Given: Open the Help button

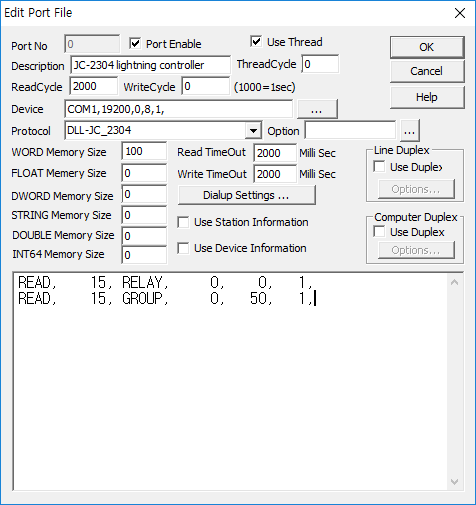Looking at the screenshot, I should click(x=427, y=97).
